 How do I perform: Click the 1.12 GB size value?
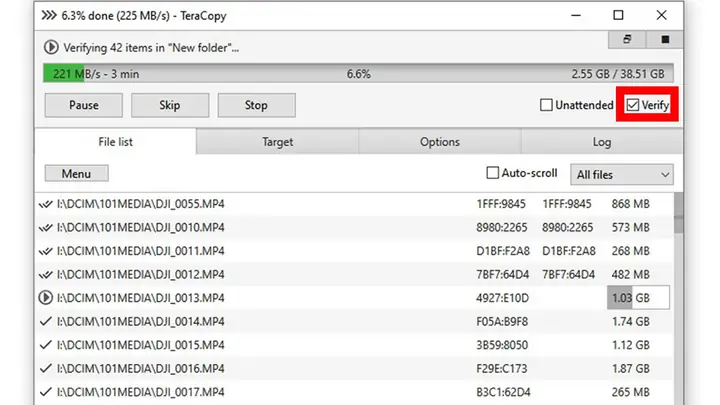click(x=630, y=345)
